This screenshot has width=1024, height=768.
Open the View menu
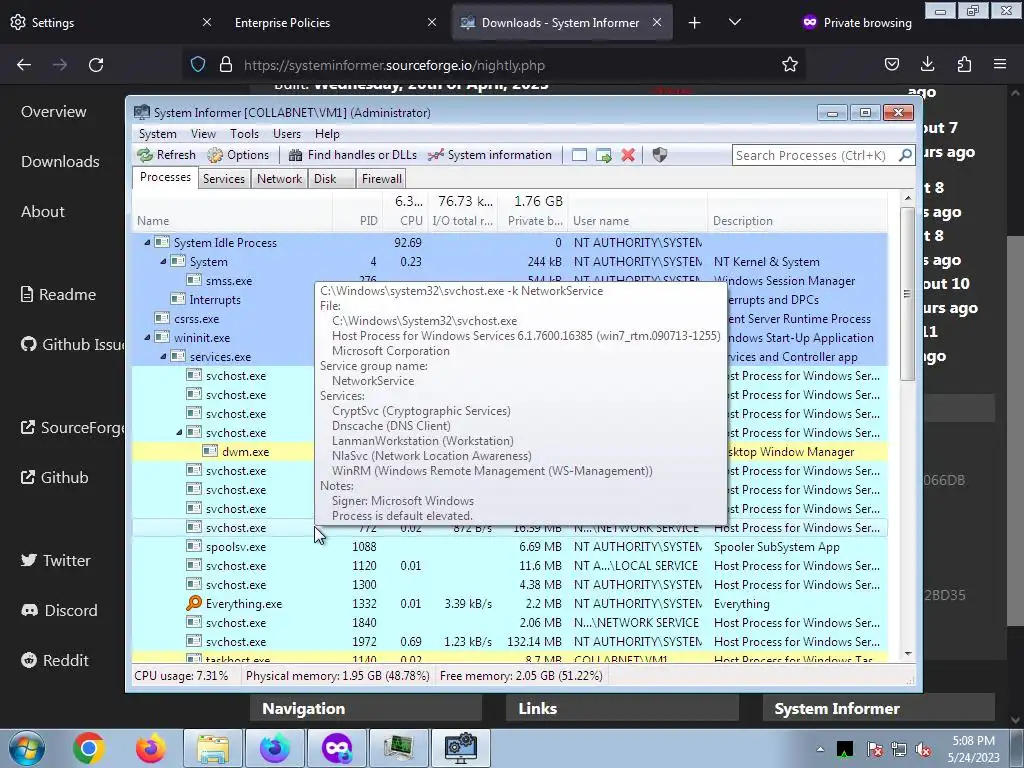pyautogui.click(x=203, y=134)
